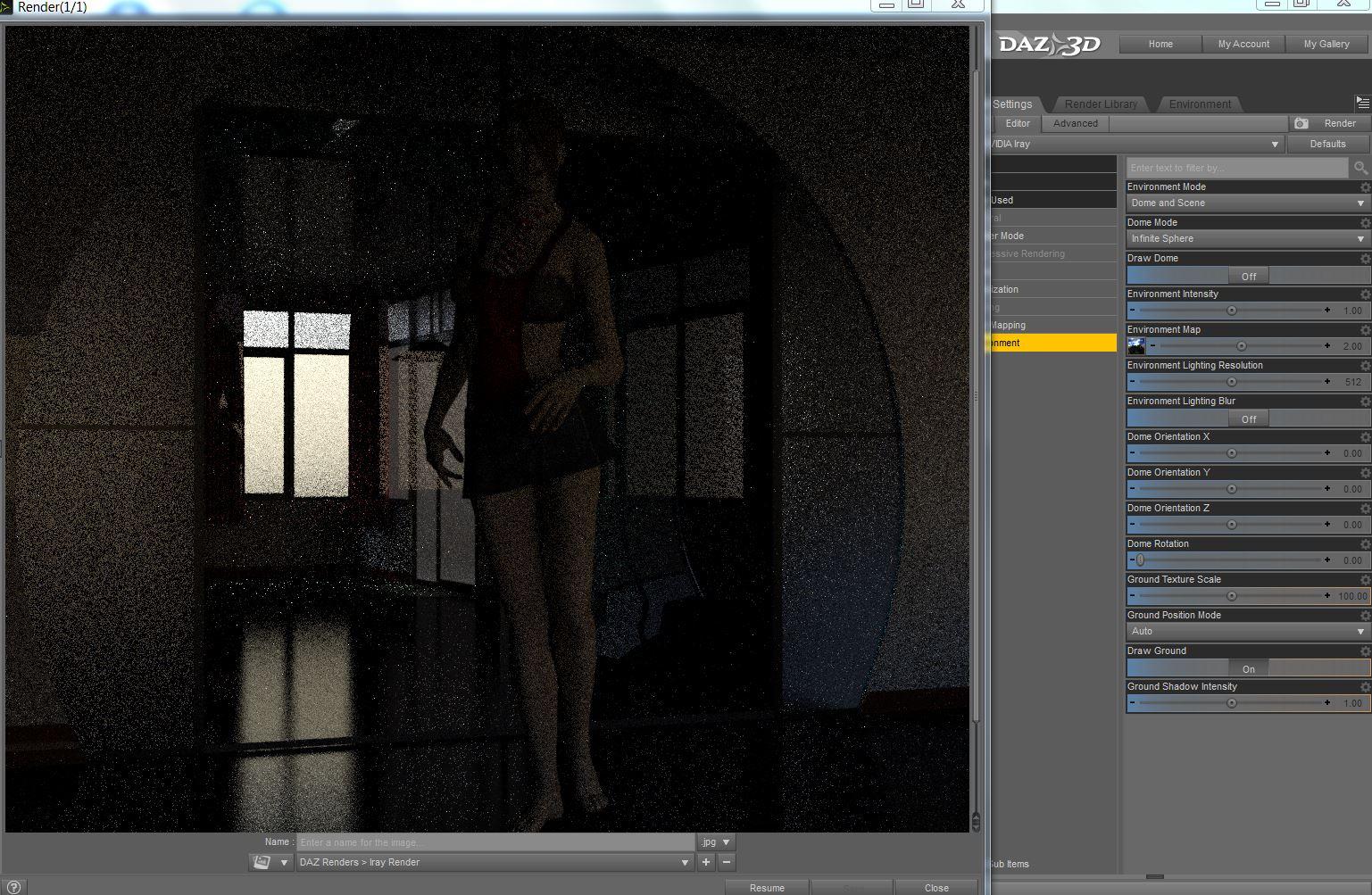Click the Environment Map thumbnail
Viewport: 1372px width, 895px height.
pos(1136,346)
